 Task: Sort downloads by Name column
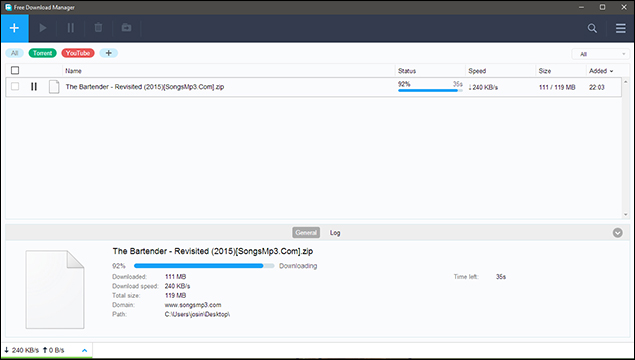click(x=73, y=71)
